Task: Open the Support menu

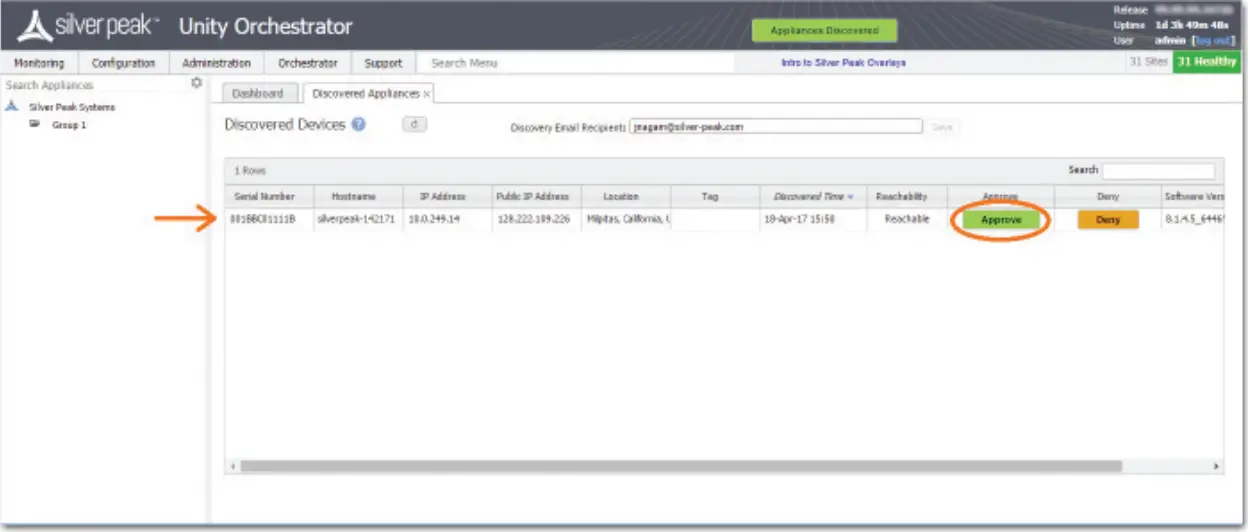Action: [x=383, y=63]
